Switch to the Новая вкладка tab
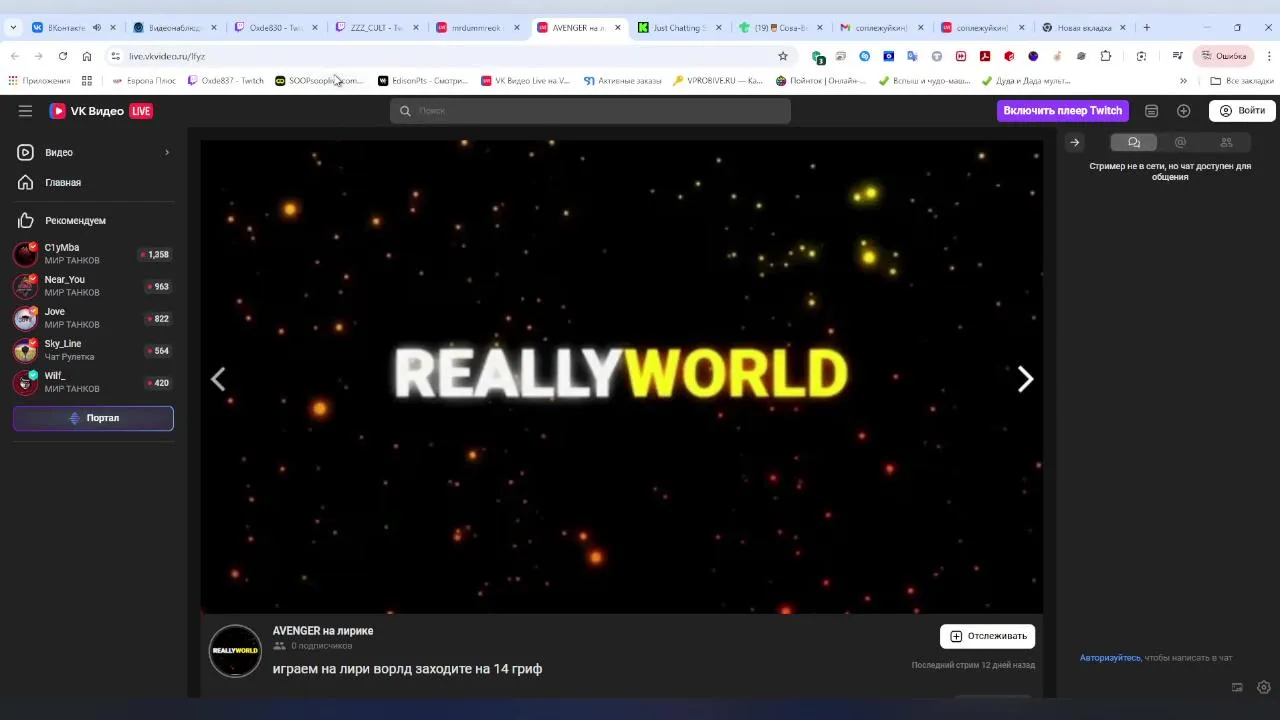The image size is (1280, 720). (1084, 28)
